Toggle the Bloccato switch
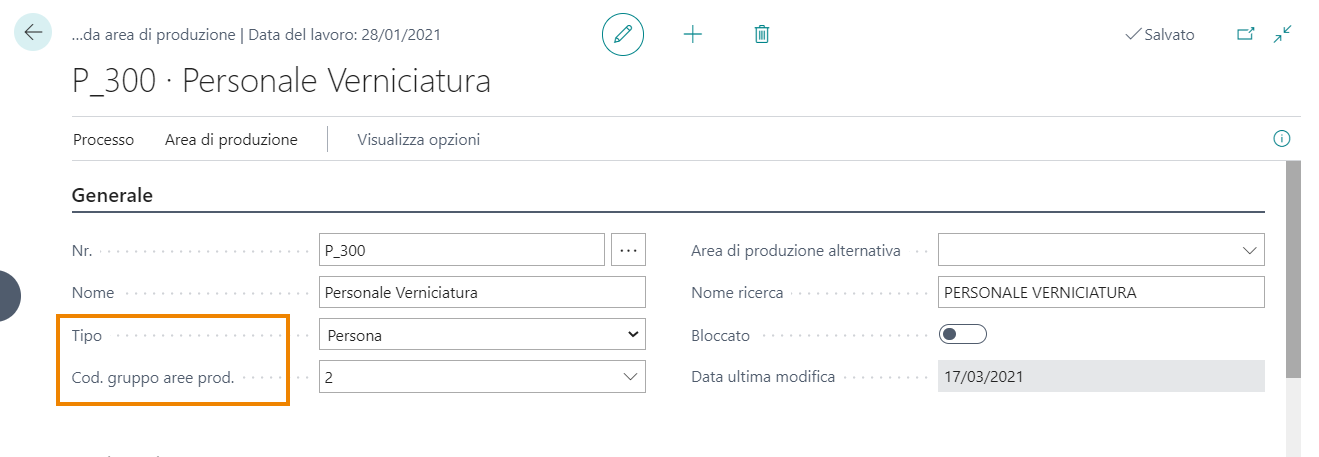Screen dimensions: 1319x457 [x=962, y=335]
